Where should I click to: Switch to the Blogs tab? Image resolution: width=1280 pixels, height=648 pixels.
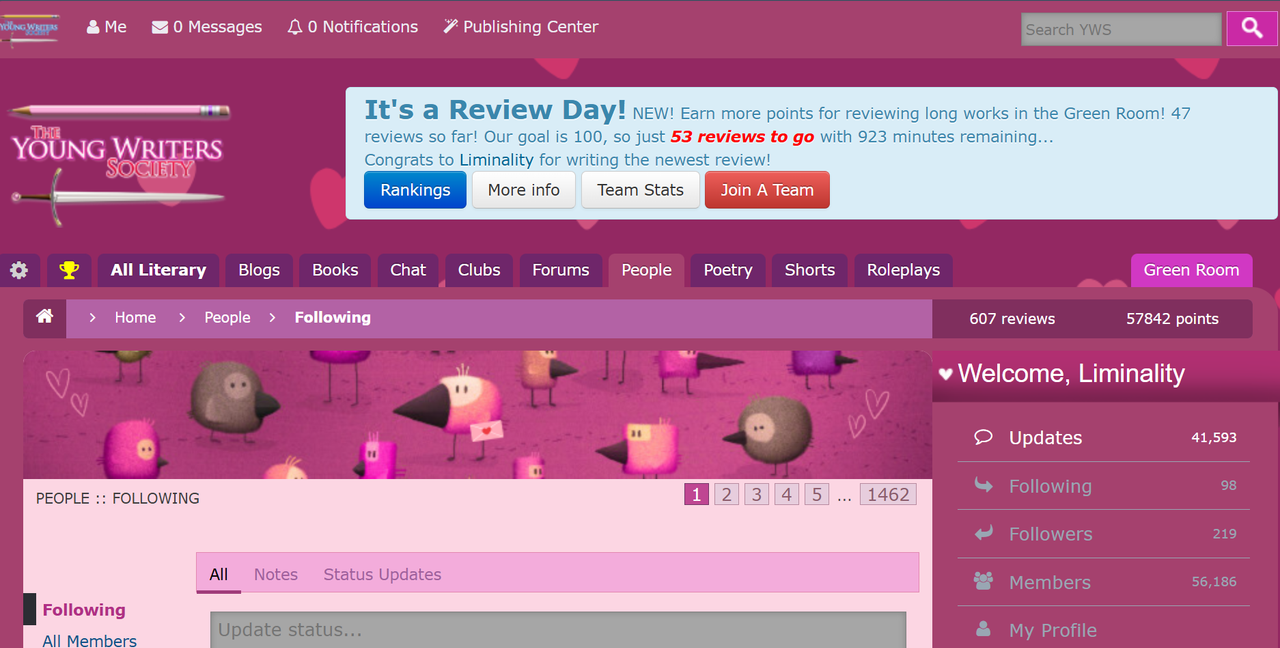pyautogui.click(x=259, y=270)
